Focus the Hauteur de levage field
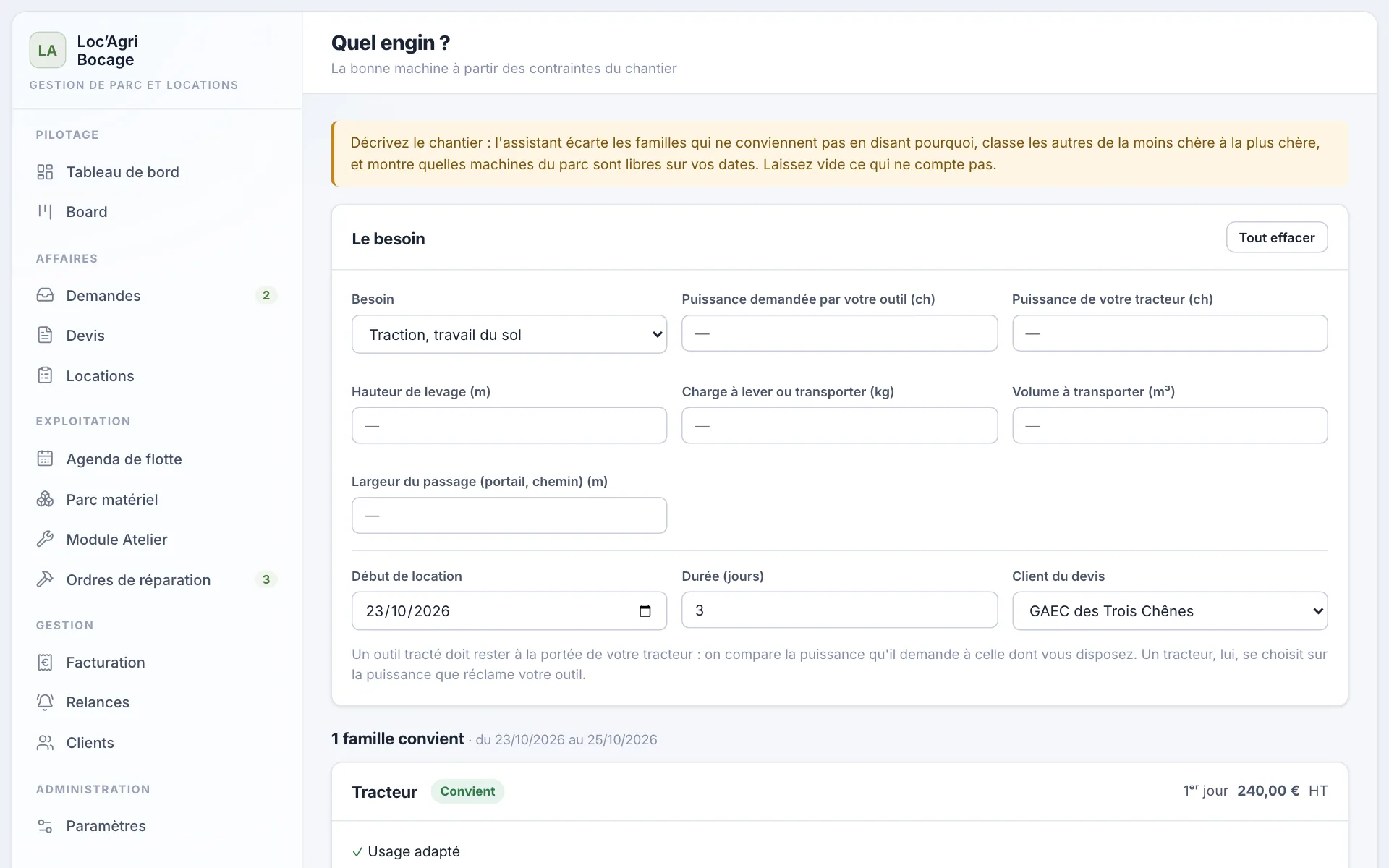This screenshot has height=868, width=1389. tap(509, 425)
